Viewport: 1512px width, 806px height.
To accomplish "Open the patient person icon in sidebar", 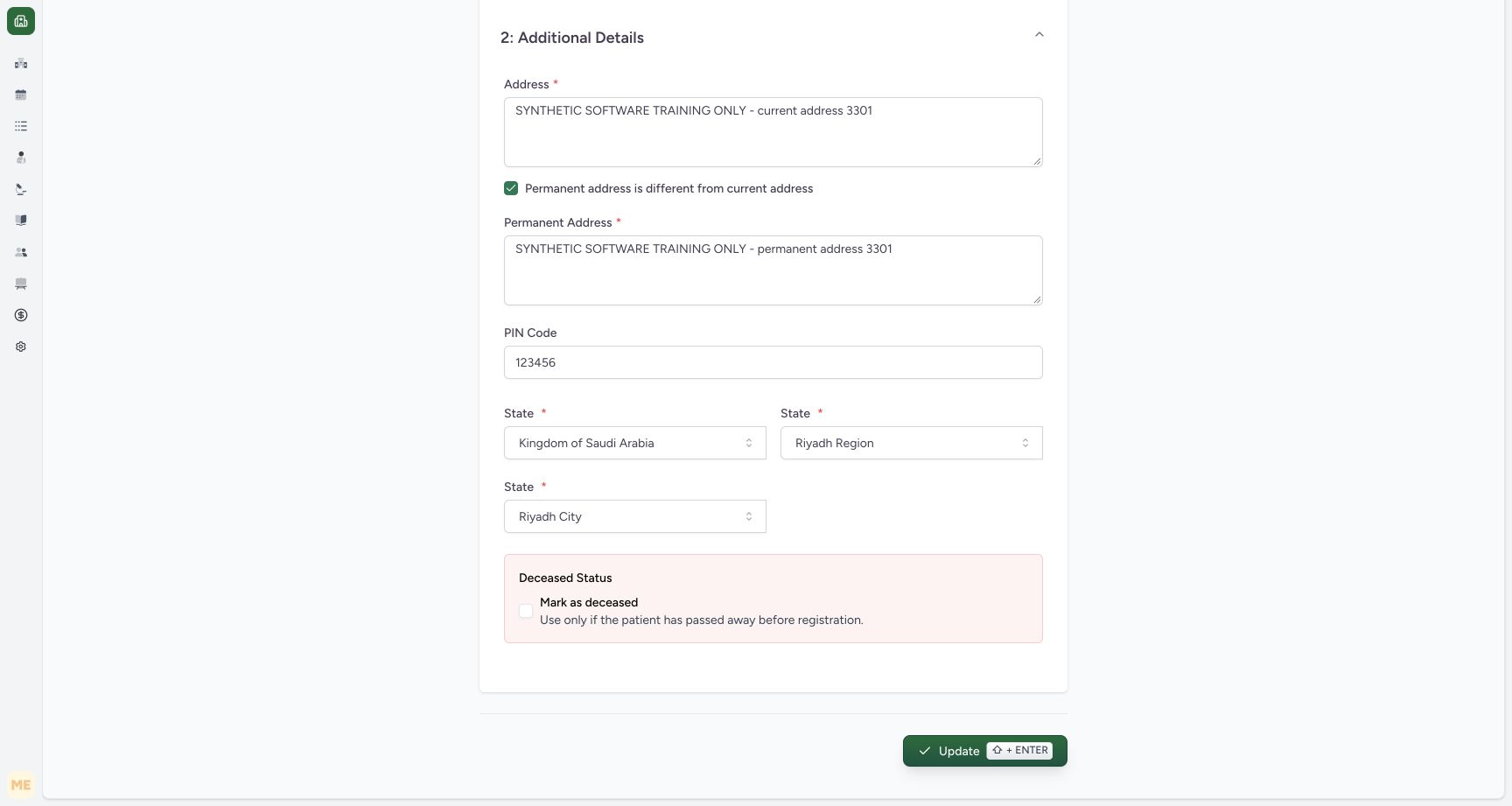I will (21, 158).
